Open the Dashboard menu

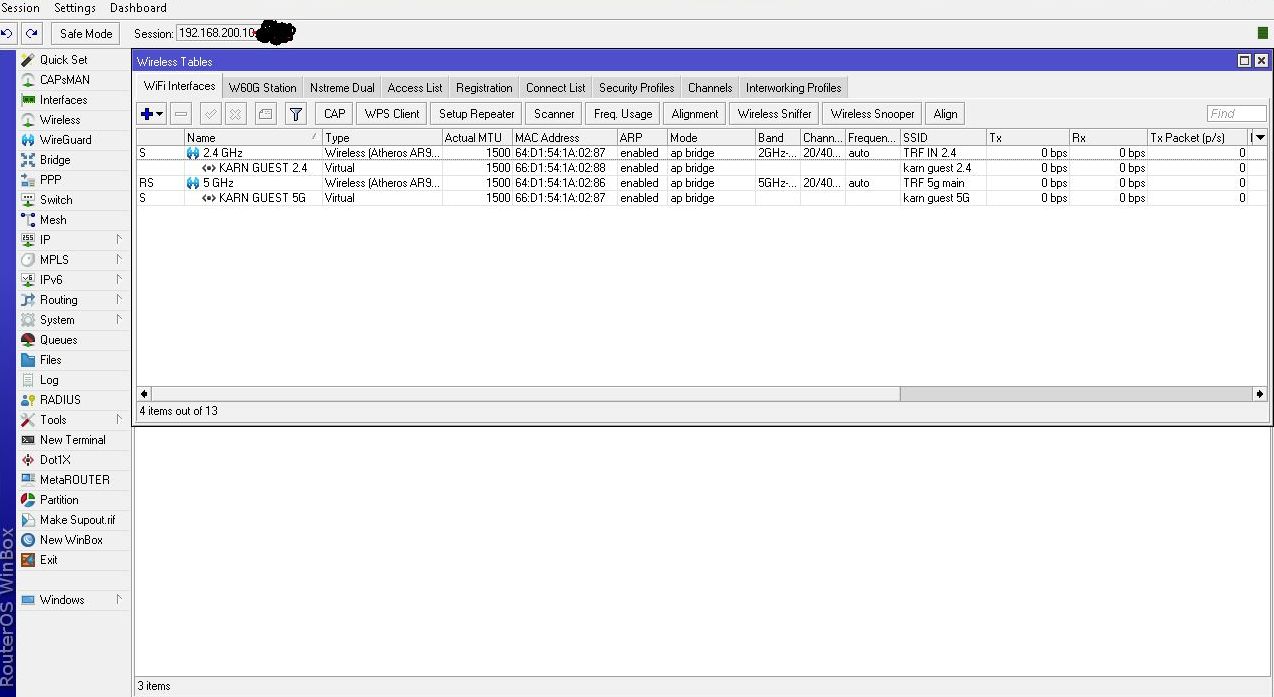(138, 8)
